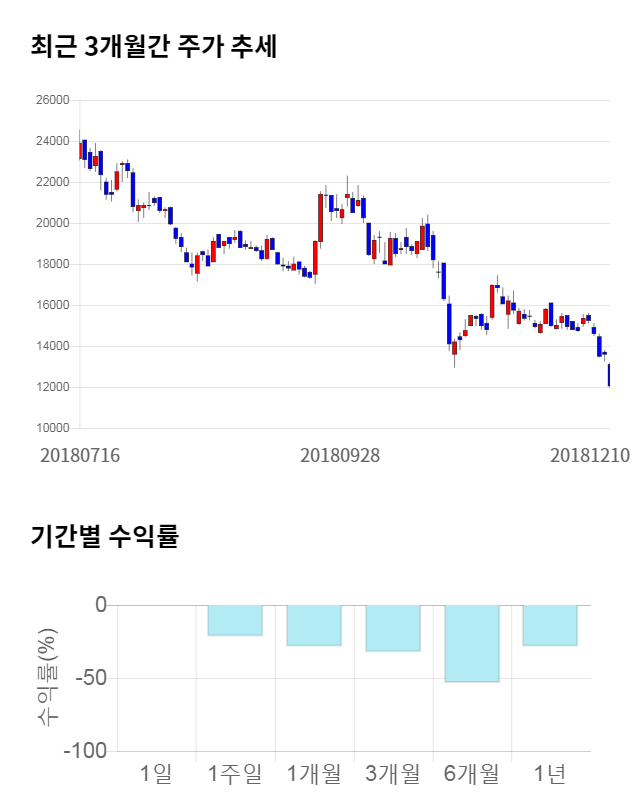The height and width of the screenshot is (810, 640).
Task: Click the 기간별 수익률 heading
Action: coord(104,536)
